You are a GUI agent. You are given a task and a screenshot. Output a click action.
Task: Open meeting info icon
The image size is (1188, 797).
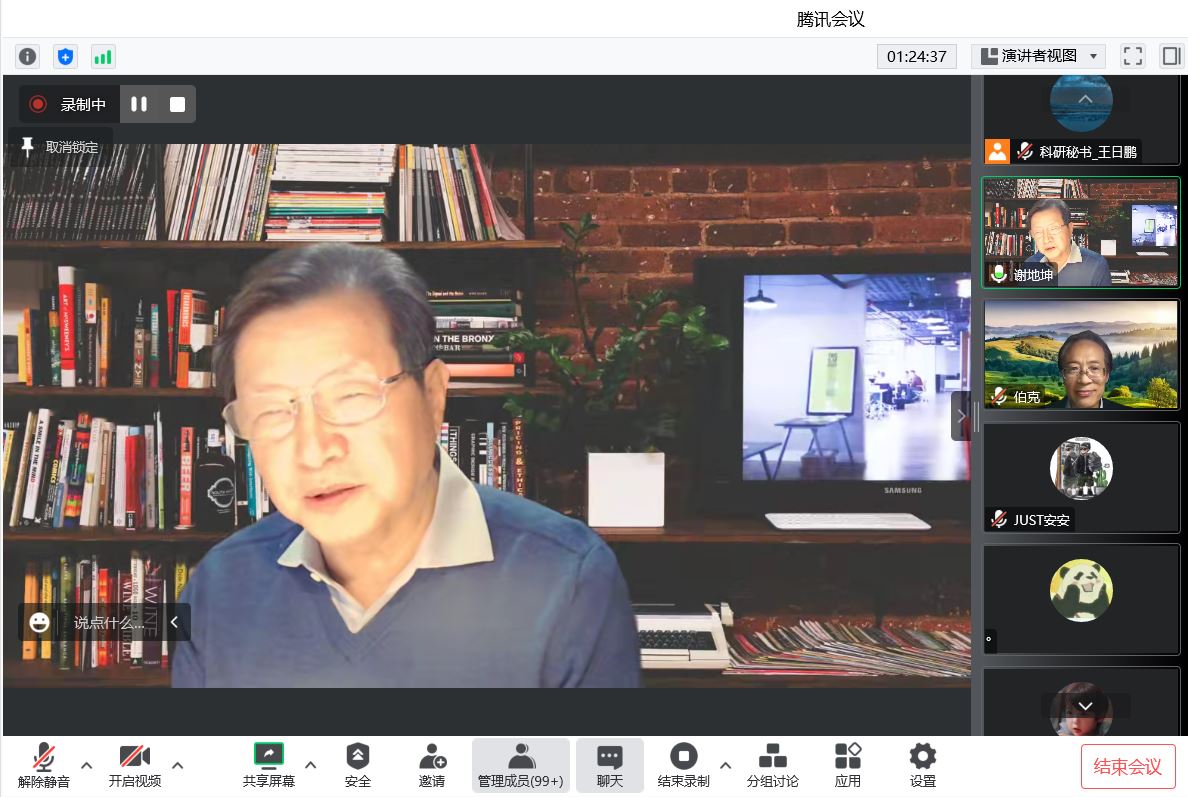[x=28, y=57]
